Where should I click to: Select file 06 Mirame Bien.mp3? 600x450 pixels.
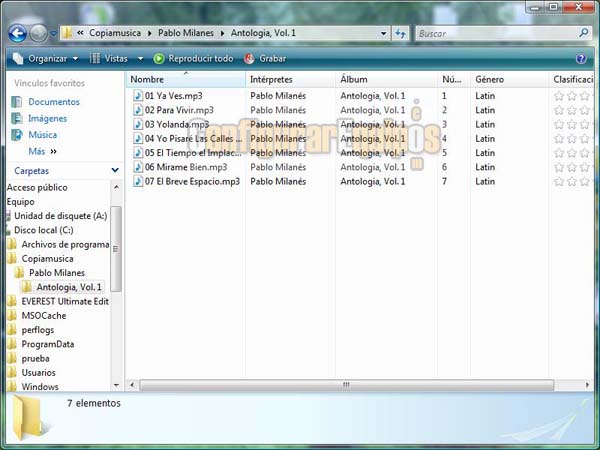186,167
